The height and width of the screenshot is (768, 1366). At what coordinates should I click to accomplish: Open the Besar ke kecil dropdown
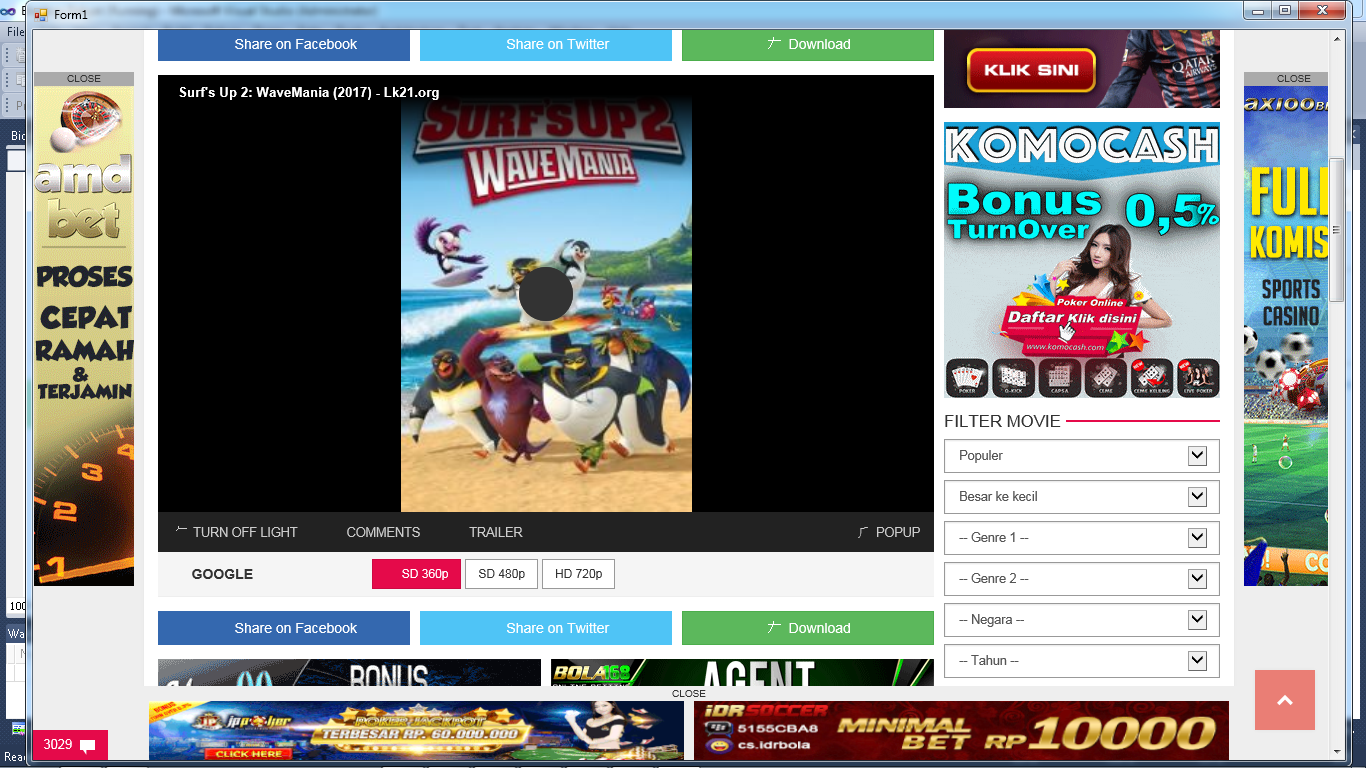pyautogui.click(x=1082, y=496)
